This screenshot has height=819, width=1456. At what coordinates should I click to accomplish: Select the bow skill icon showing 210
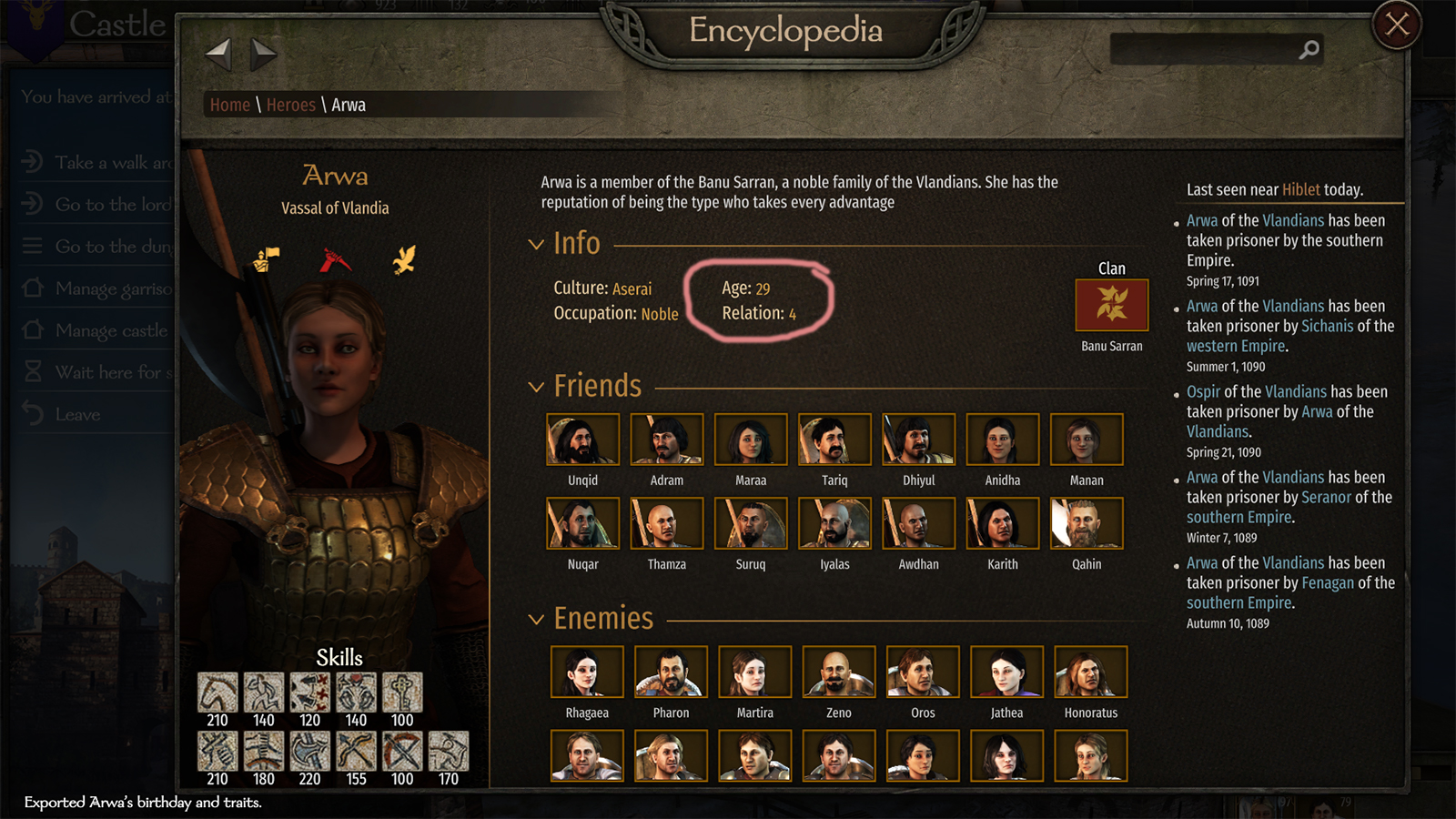coord(217,693)
